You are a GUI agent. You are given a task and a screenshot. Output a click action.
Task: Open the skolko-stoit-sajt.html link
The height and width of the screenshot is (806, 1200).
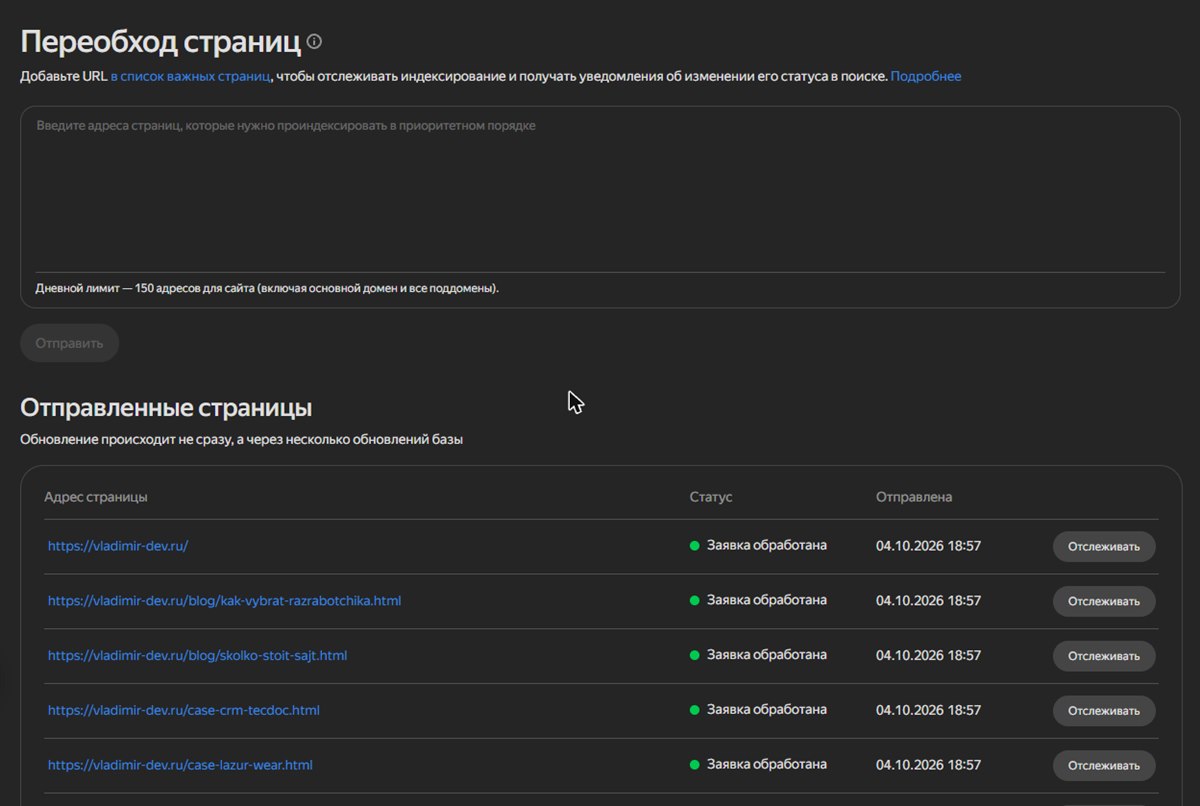pyautogui.click(x=198, y=656)
